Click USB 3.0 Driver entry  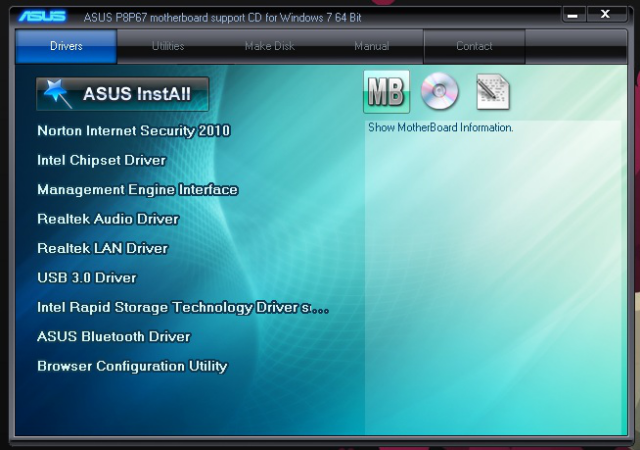point(87,278)
